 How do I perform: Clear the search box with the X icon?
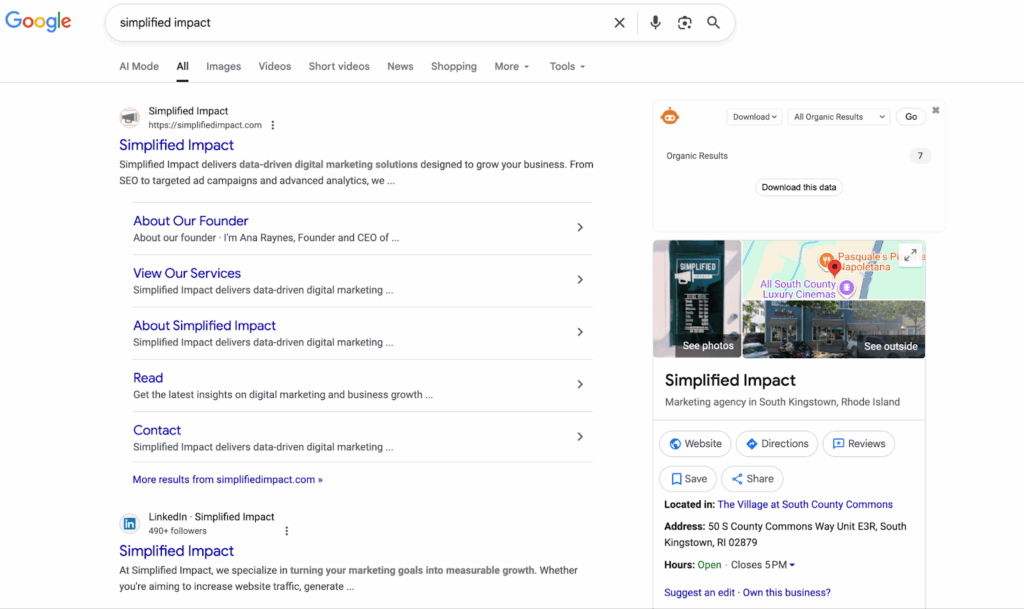coord(619,23)
